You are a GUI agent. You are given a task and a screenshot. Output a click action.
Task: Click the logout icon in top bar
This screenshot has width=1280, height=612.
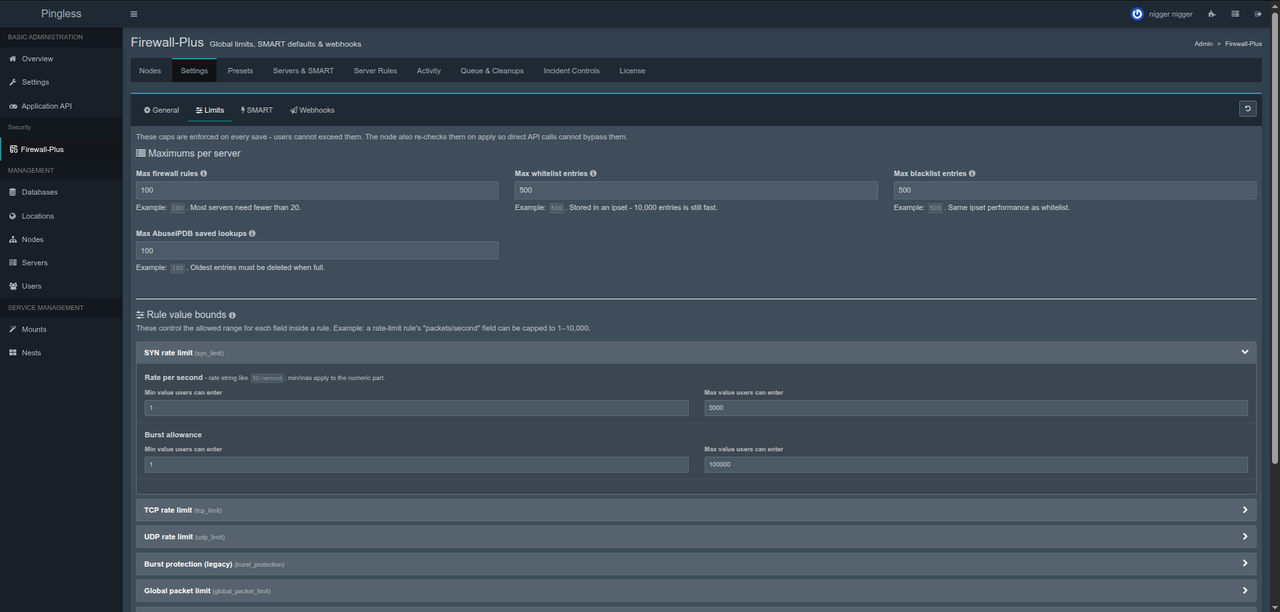(x=1258, y=14)
